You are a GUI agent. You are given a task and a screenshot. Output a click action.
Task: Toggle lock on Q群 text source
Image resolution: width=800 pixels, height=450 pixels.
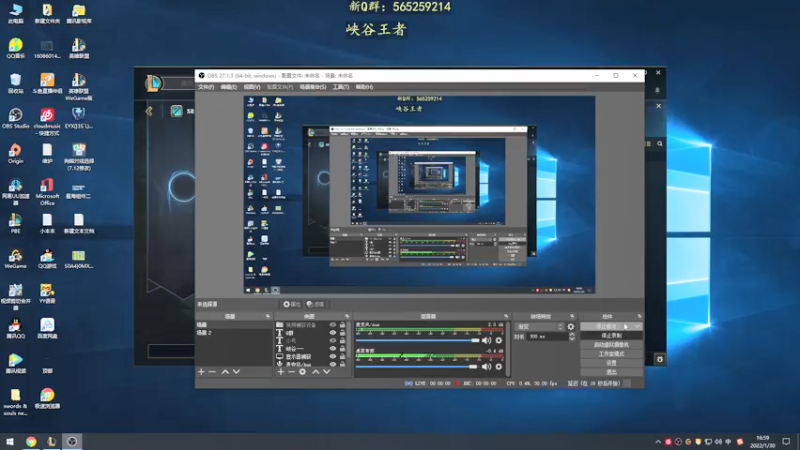tap(342, 333)
